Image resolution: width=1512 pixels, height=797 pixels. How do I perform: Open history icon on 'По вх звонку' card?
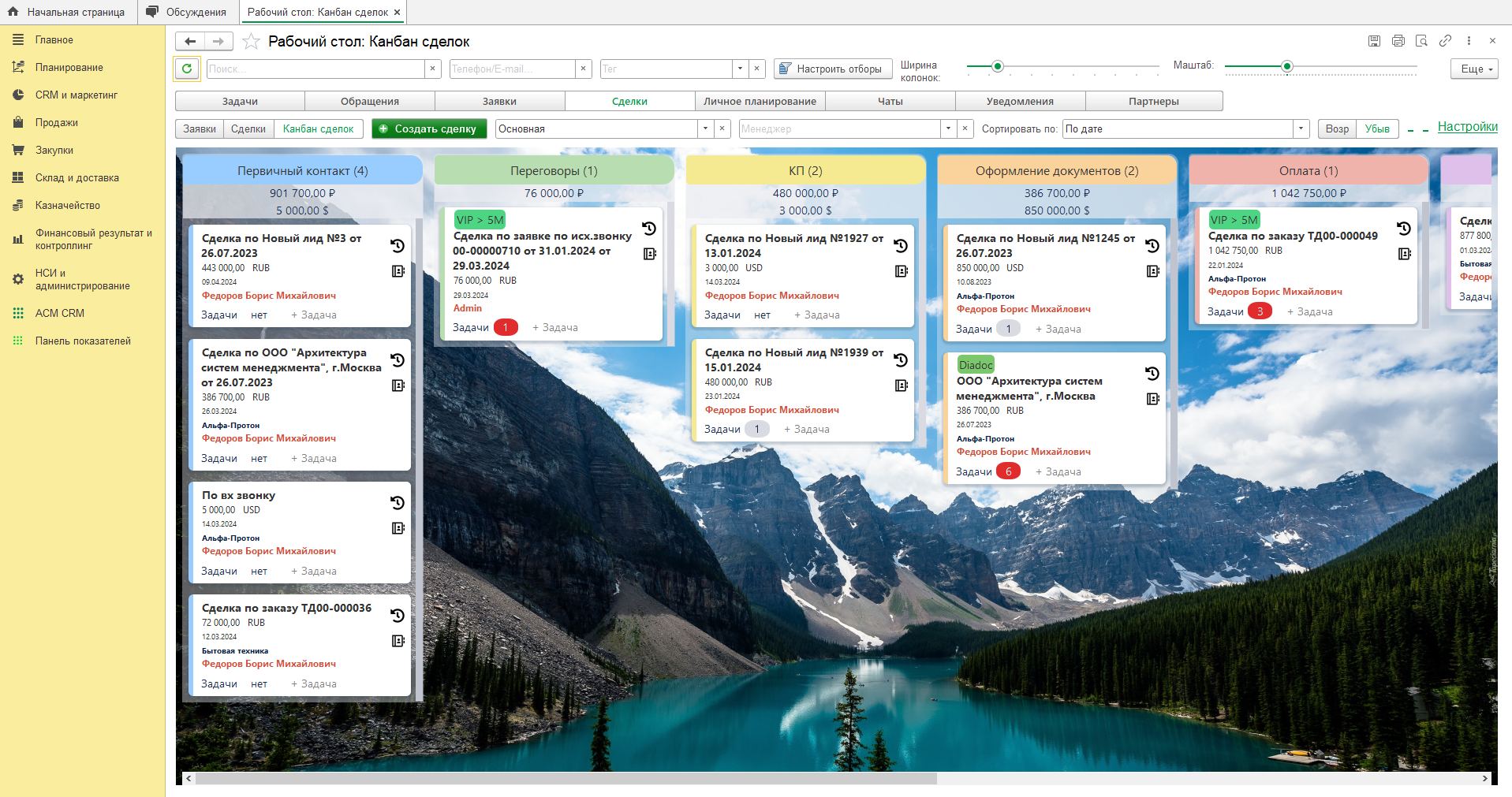tap(398, 503)
